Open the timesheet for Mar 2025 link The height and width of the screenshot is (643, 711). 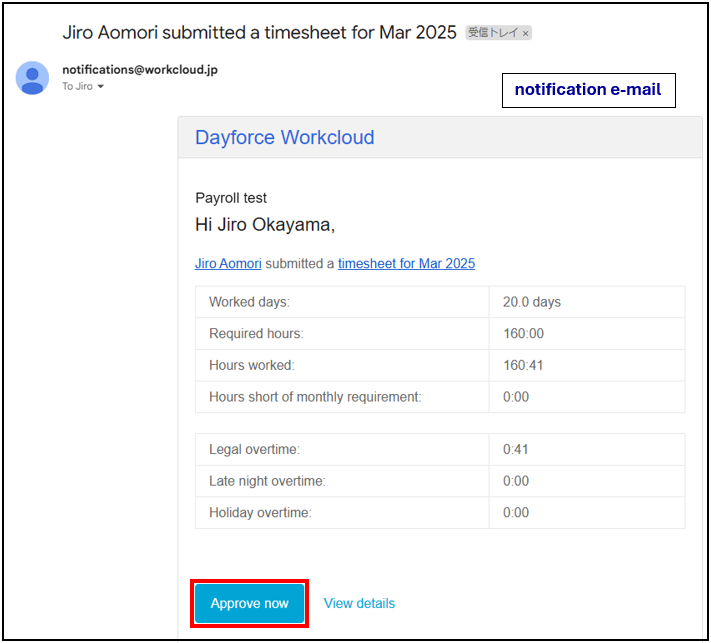point(406,263)
